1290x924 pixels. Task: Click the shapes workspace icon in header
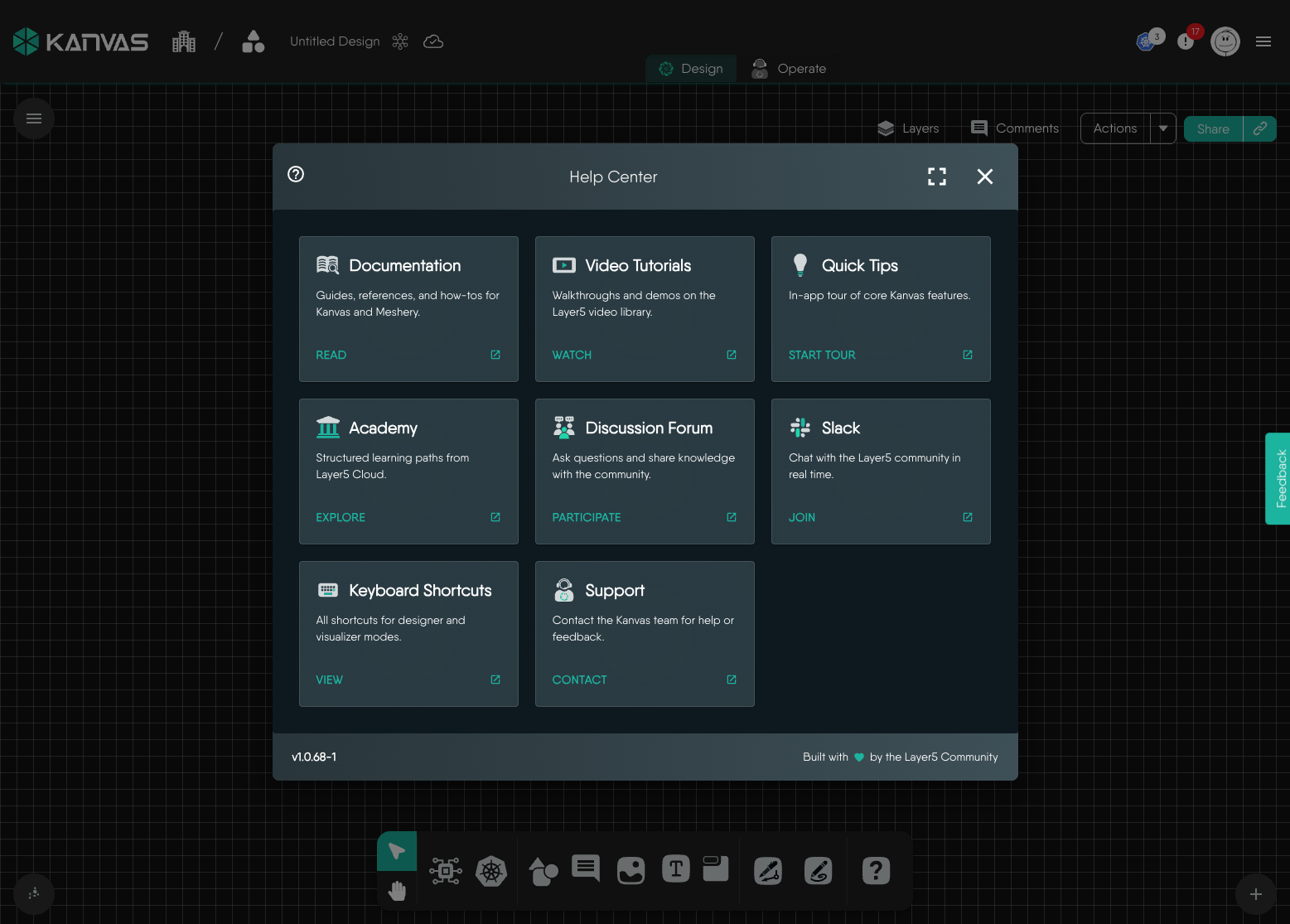pyautogui.click(x=254, y=41)
